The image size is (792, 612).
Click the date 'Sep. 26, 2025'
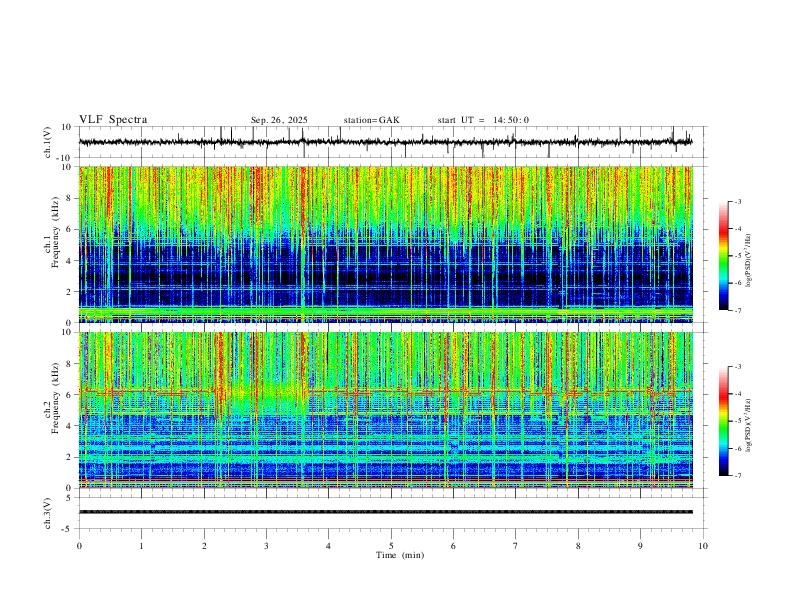(x=279, y=120)
